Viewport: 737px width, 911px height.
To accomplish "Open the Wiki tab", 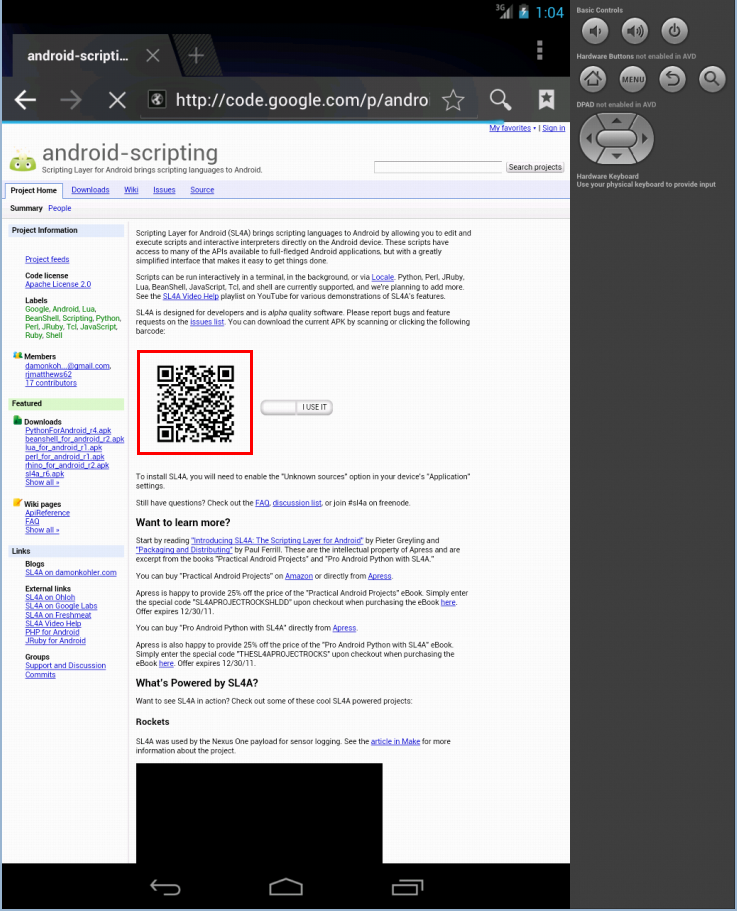I will click(131, 190).
